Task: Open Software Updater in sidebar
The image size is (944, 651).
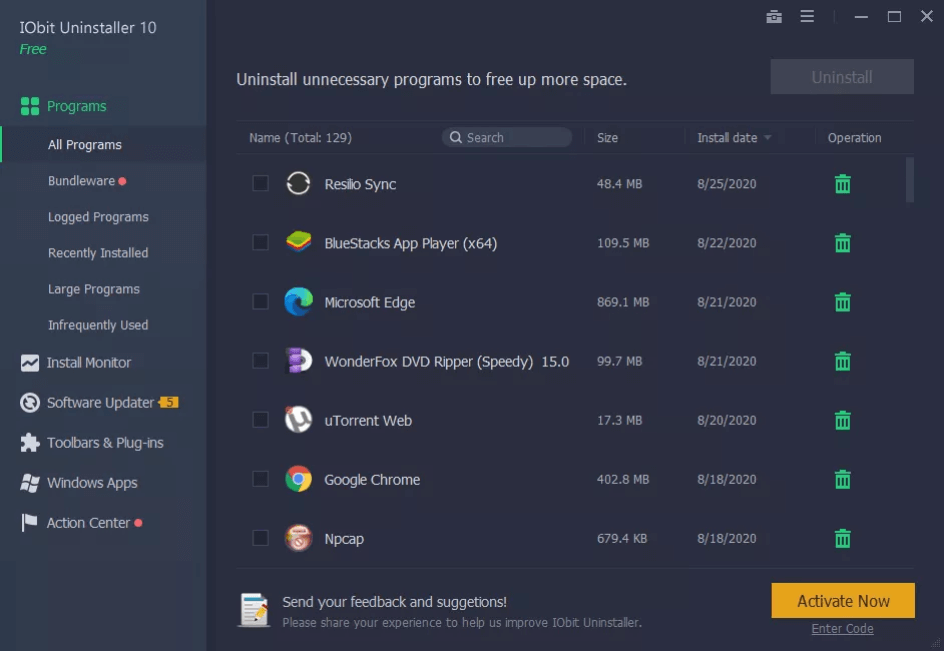Action: (99, 402)
